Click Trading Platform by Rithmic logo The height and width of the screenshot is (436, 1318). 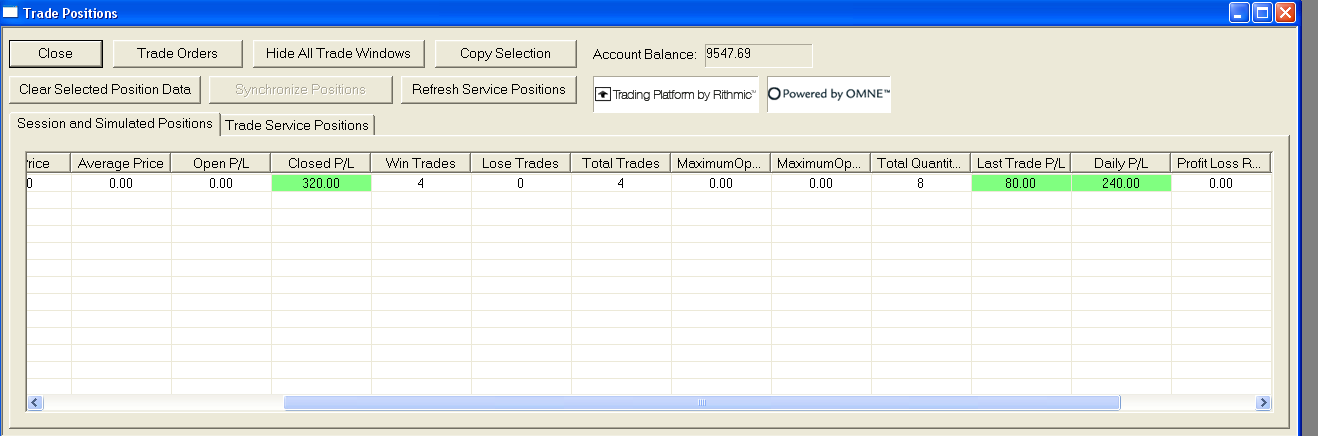point(676,94)
